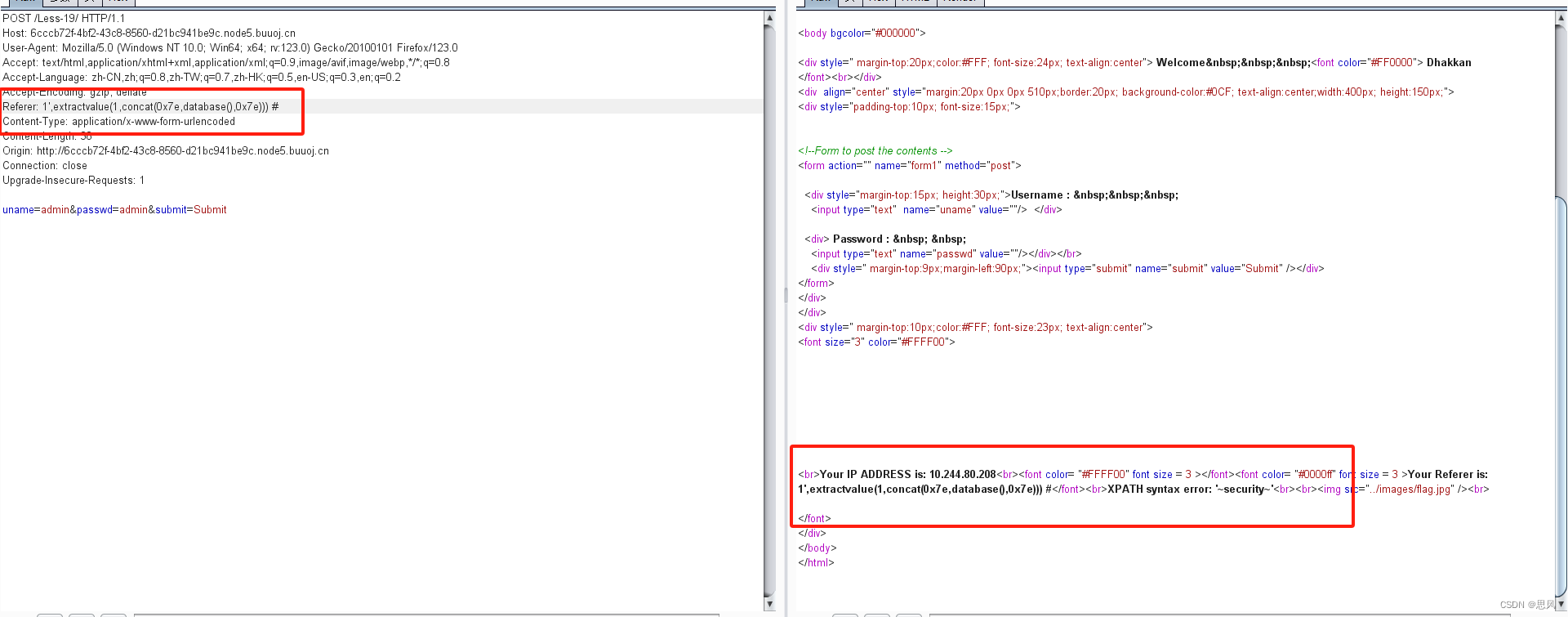Click the Host header line in the request
The height and width of the screenshot is (617, 1568).
point(149,33)
